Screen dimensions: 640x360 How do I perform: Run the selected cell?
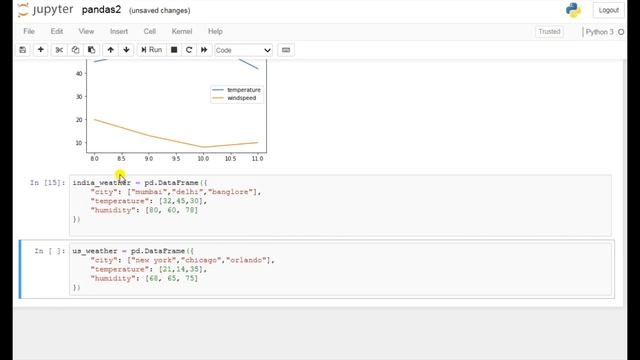[151, 50]
